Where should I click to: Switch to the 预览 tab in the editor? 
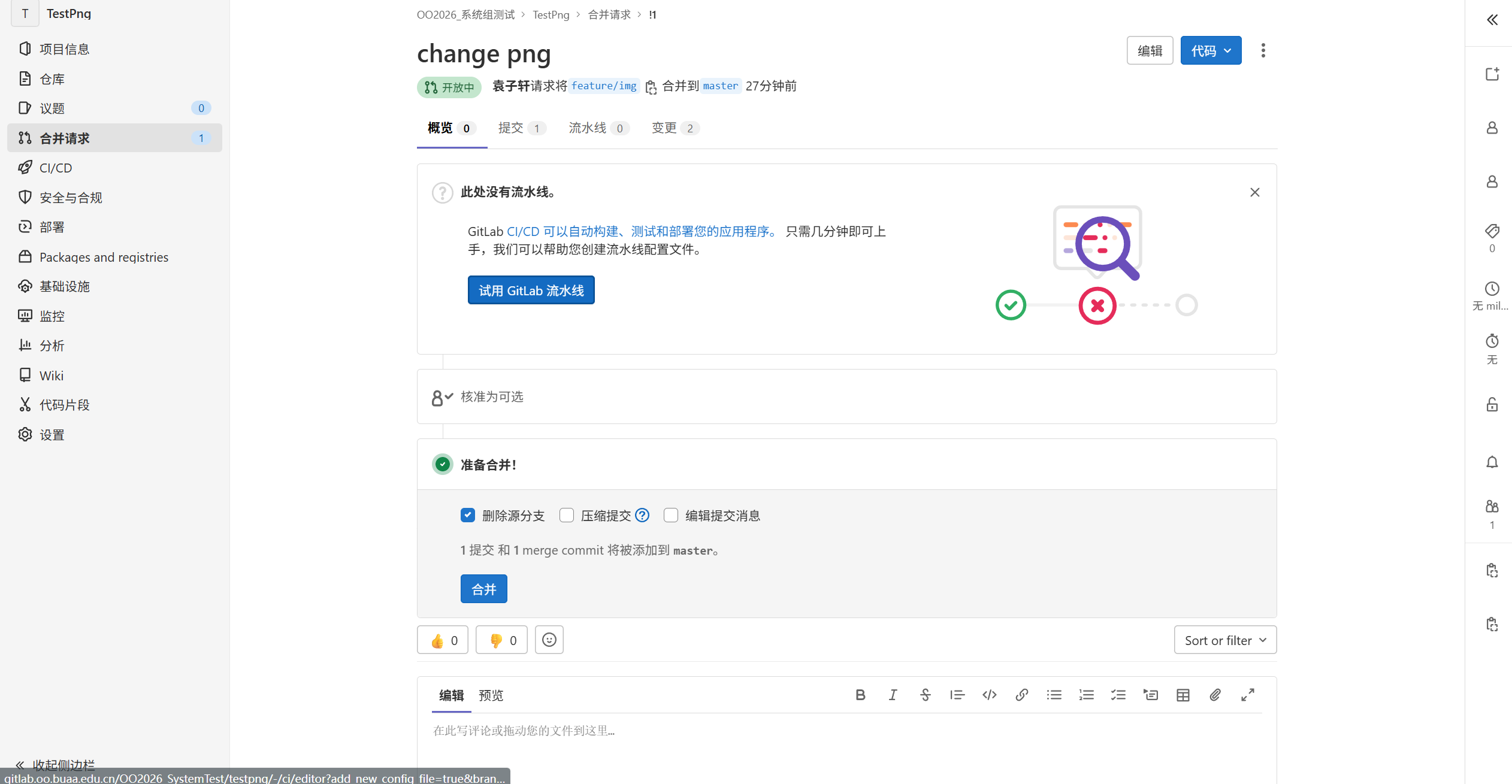coord(491,695)
